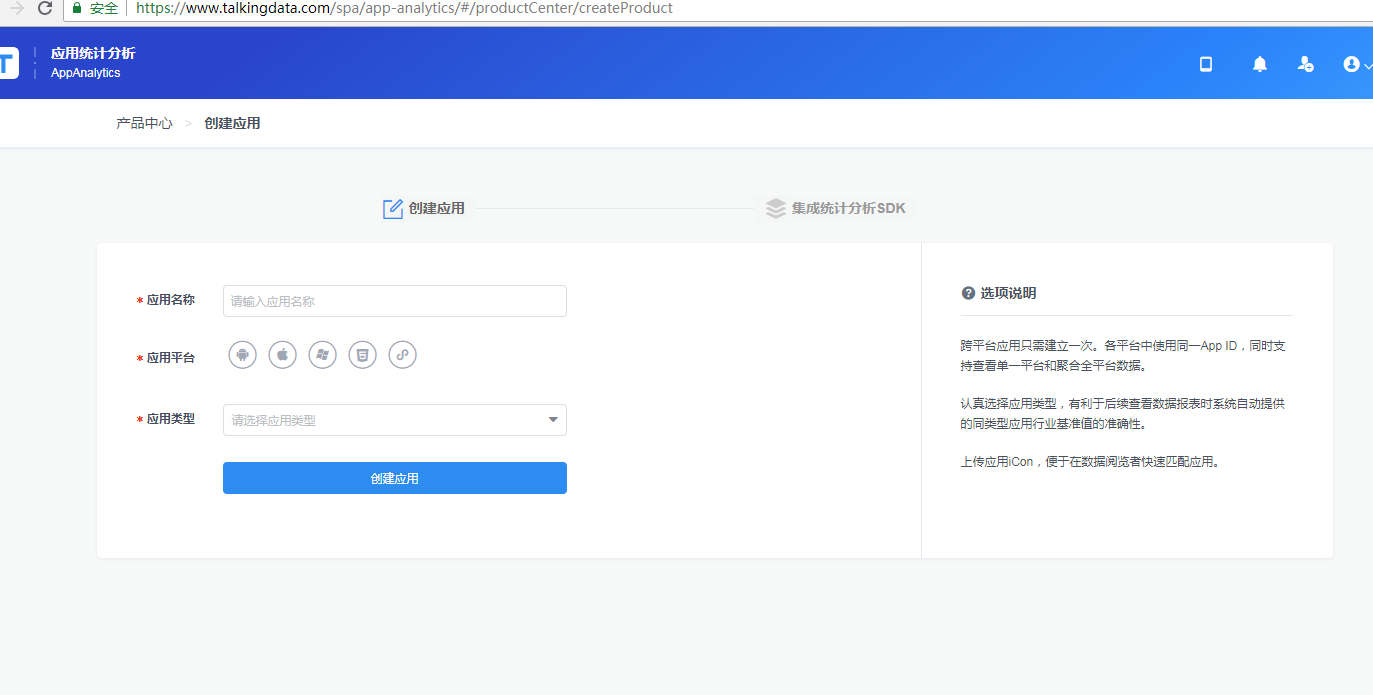Click the TalkingData logo
1373x695 pixels.
point(10,62)
